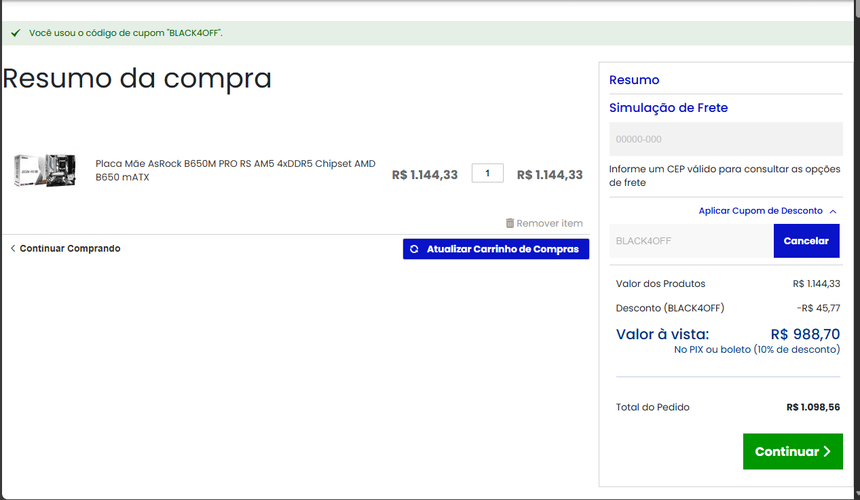Click the No PIX ou boleto discount note
The height and width of the screenshot is (500, 860).
[x=756, y=350]
